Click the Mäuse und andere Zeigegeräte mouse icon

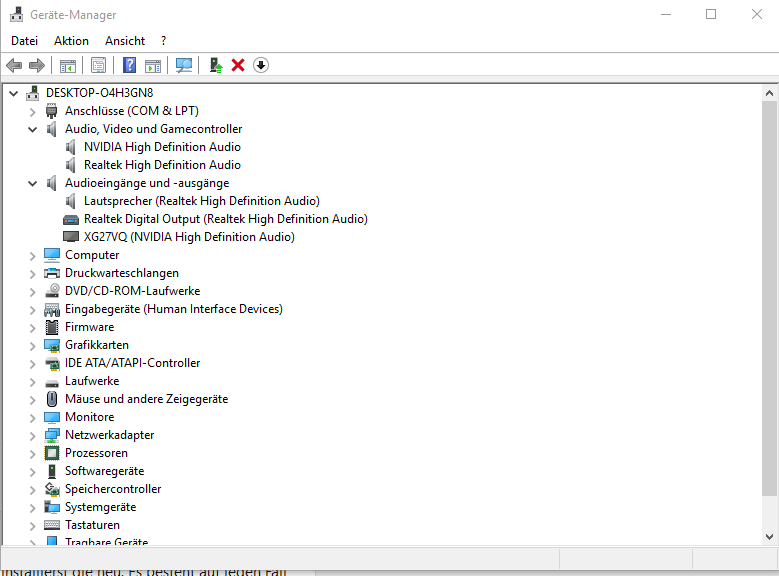52,399
